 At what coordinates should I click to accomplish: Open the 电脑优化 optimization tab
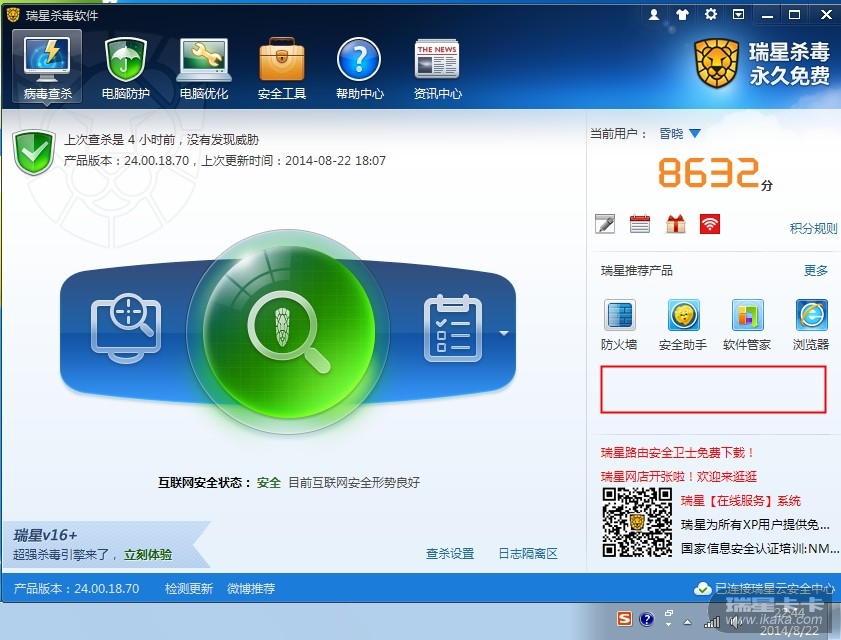[x=204, y=69]
